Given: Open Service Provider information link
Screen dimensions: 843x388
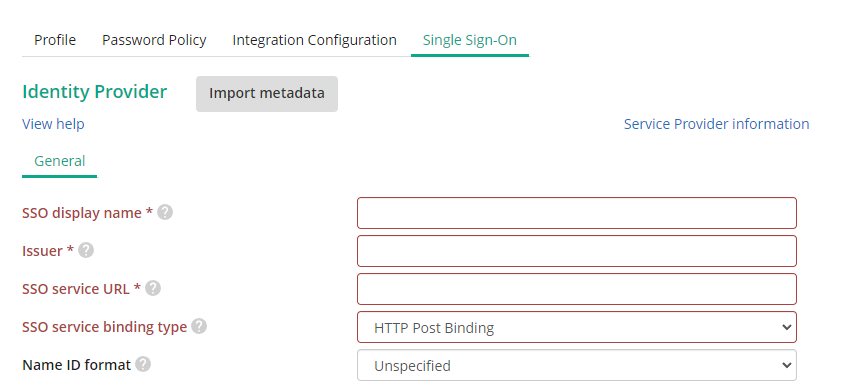Looking at the screenshot, I should (x=716, y=124).
